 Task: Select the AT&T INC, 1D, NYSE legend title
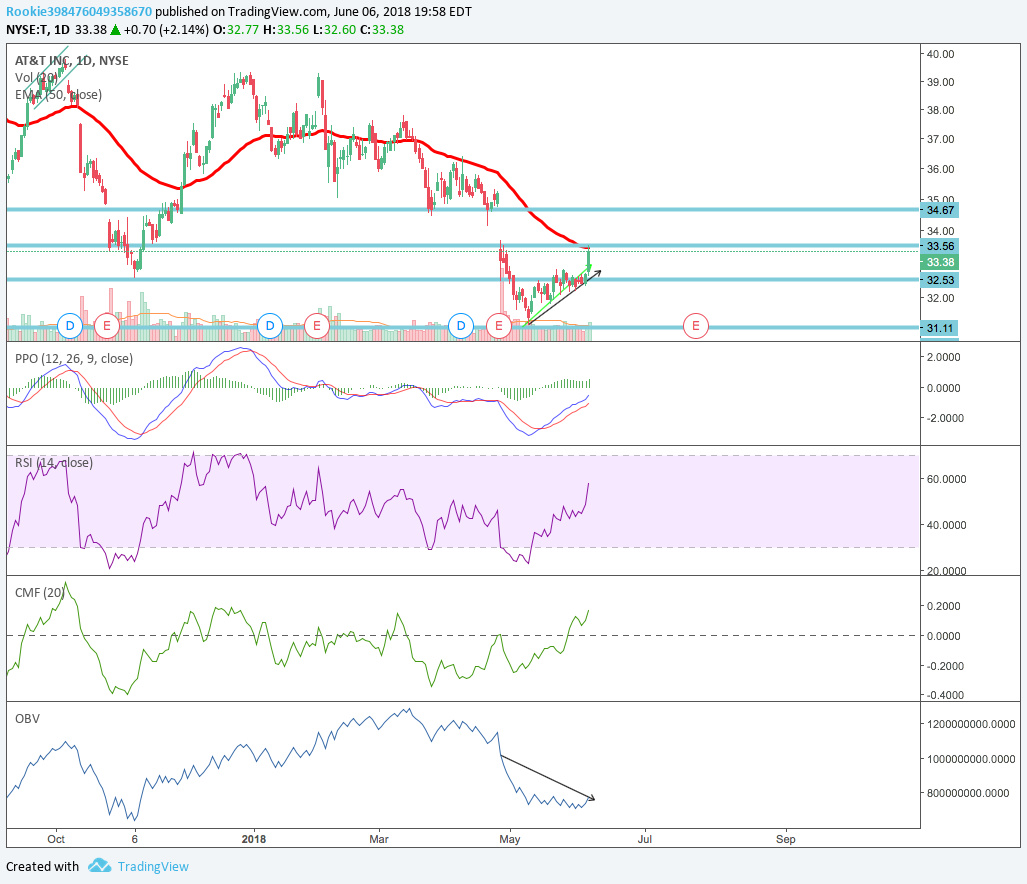point(71,60)
